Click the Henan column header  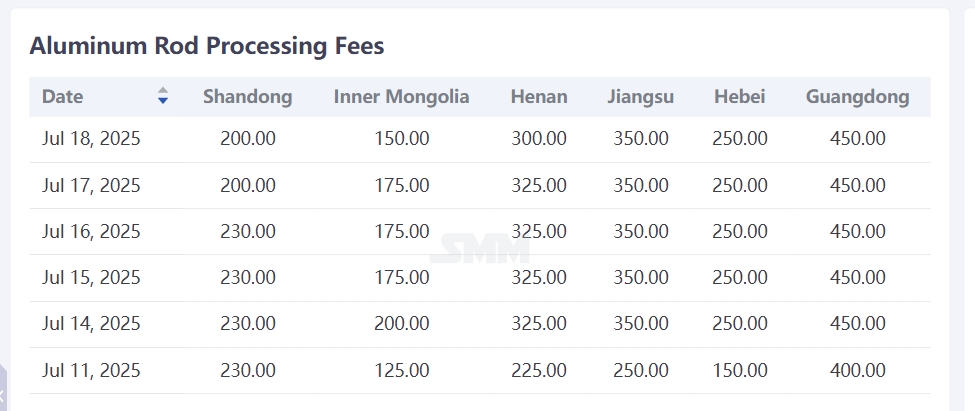pyautogui.click(x=539, y=96)
